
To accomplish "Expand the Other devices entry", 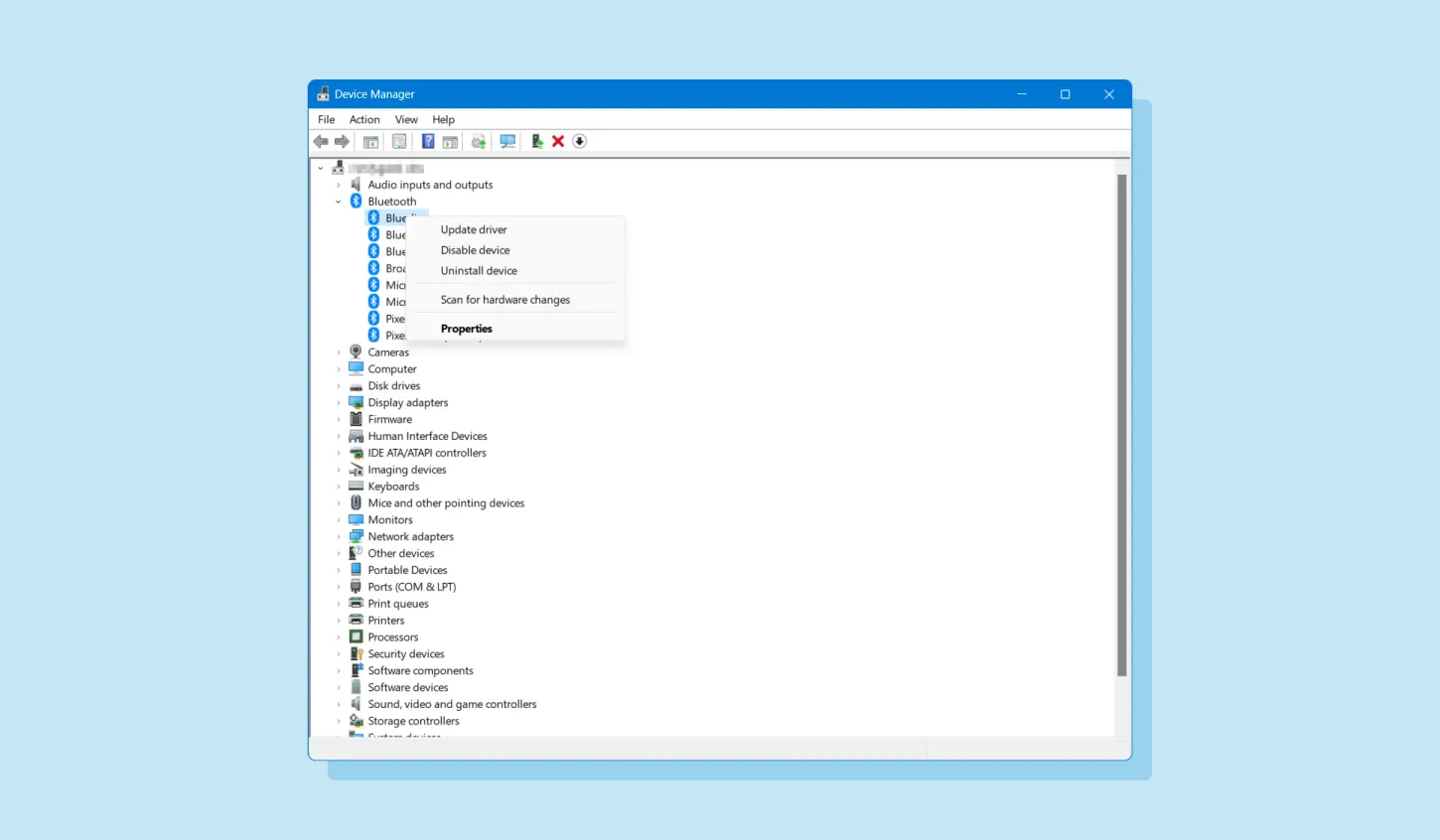I will point(339,553).
